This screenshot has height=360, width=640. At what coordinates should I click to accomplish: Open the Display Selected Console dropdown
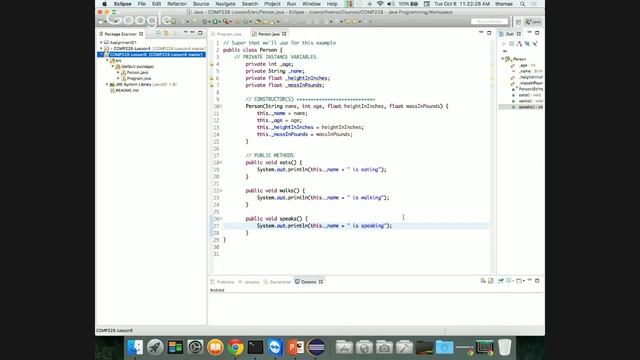[513, 281]
